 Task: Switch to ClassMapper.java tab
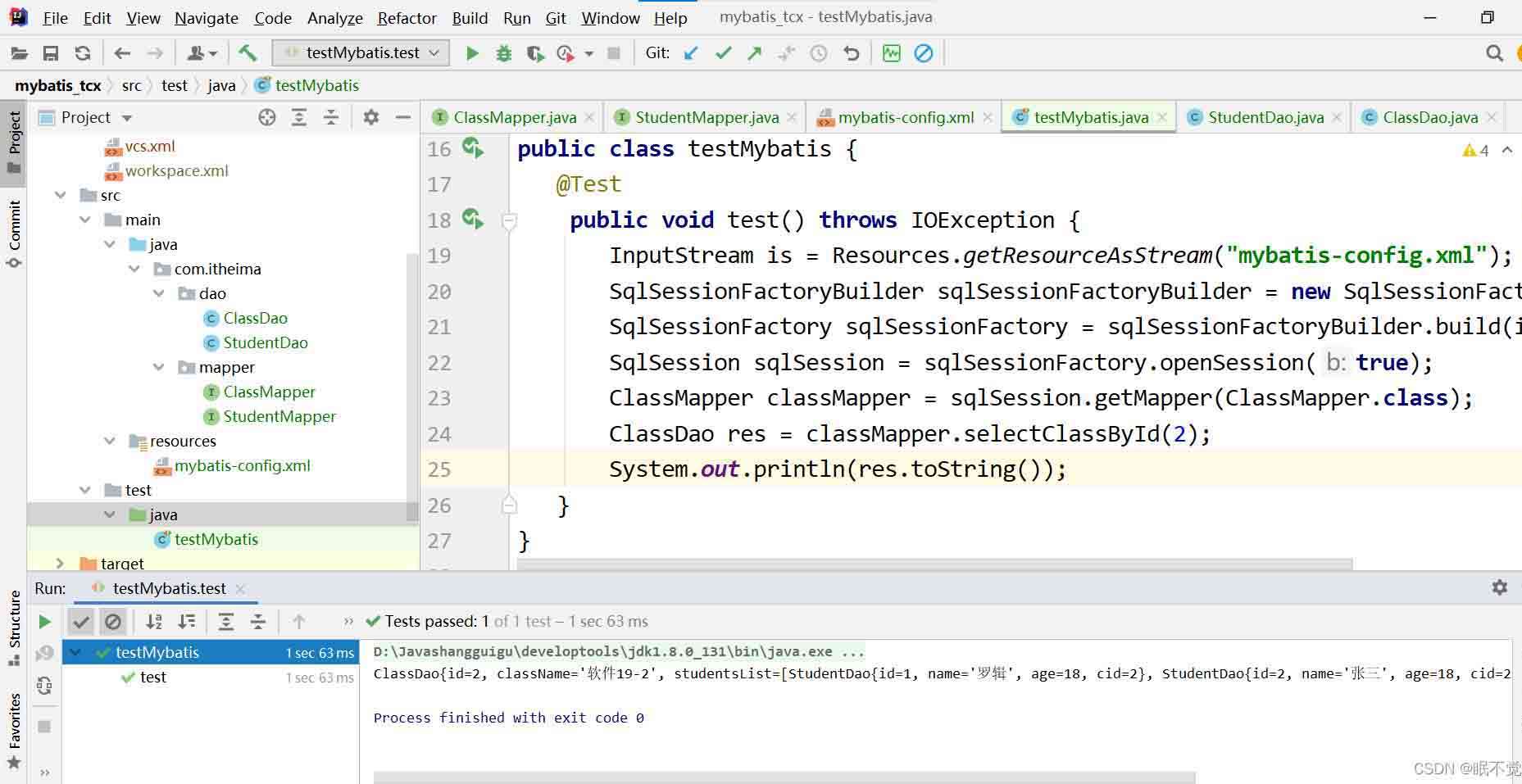pyautogui.click(x=514, y=117)
